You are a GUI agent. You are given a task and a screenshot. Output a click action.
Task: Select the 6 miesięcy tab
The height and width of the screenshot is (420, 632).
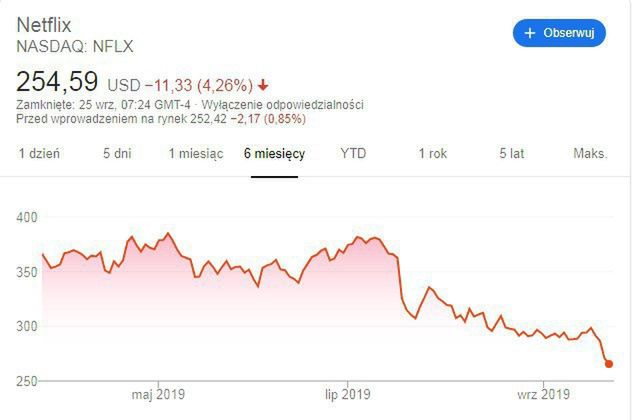point(274,153)
